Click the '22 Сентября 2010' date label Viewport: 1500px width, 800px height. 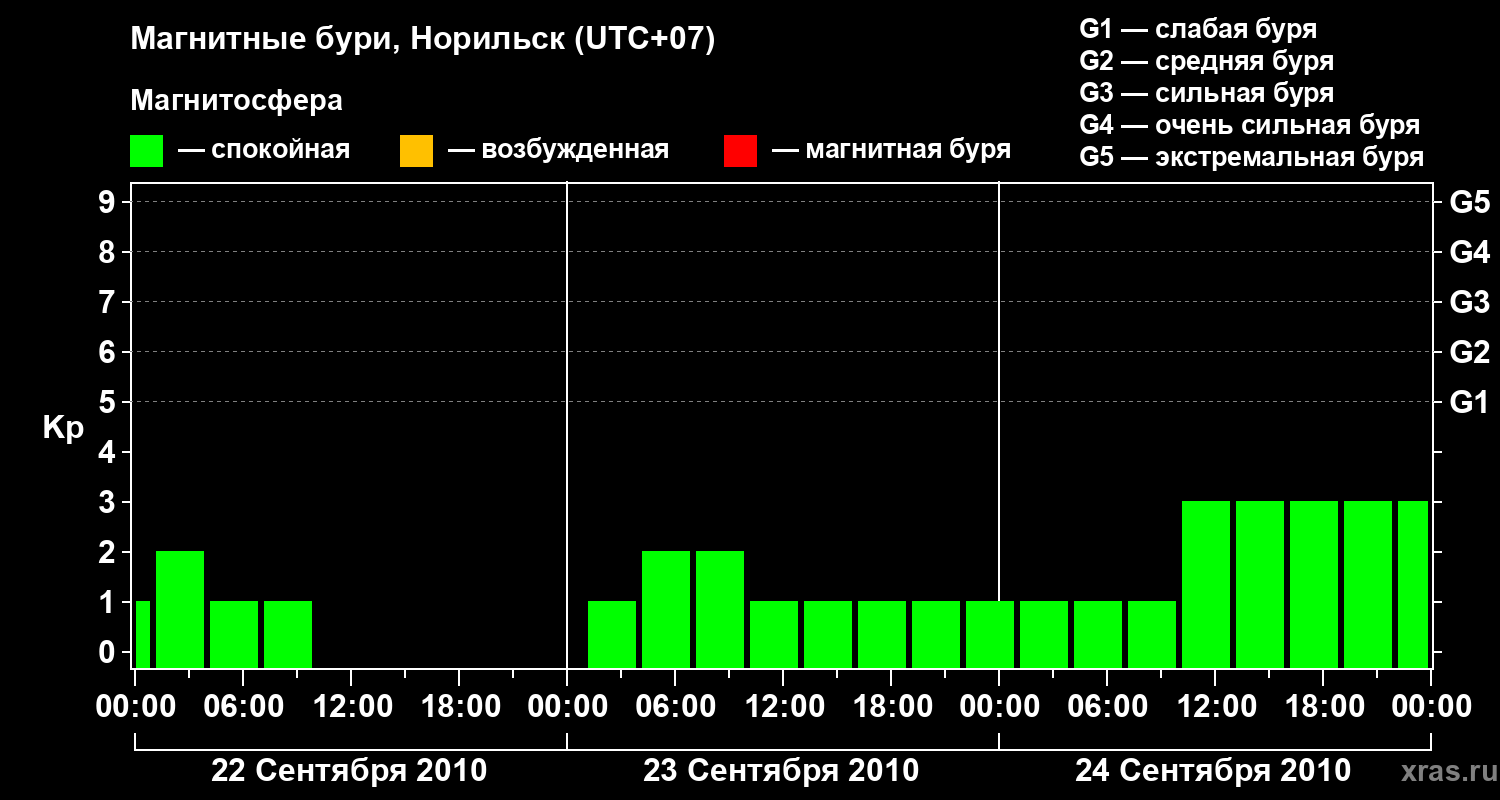[349, 771]
